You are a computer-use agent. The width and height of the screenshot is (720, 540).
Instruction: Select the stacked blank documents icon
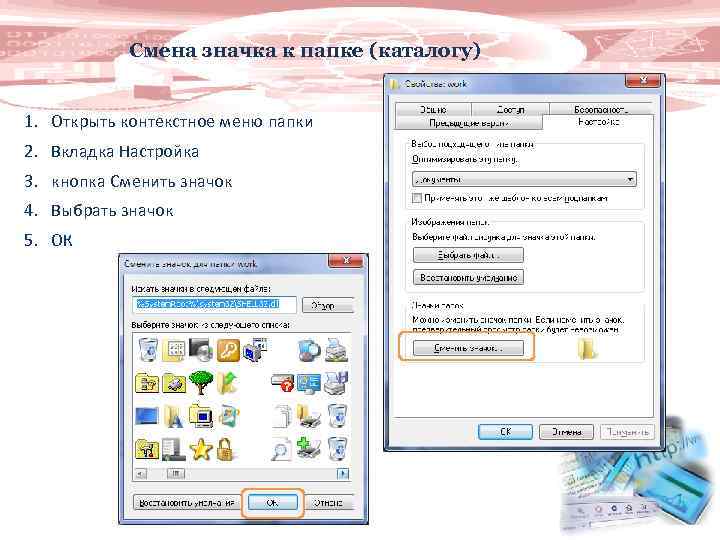(x=282, y=416)
